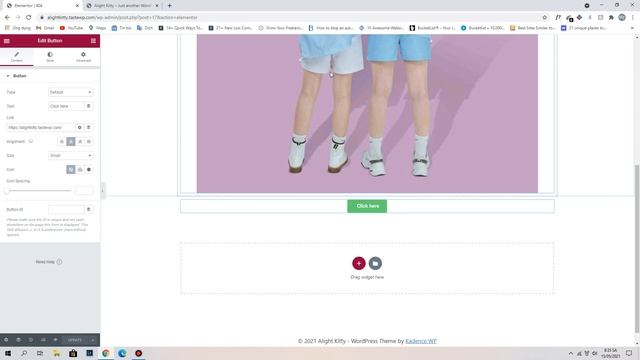The image size is (640, 360).
Task: Open the Elementor hamburger menu
Action: [7, 41]
